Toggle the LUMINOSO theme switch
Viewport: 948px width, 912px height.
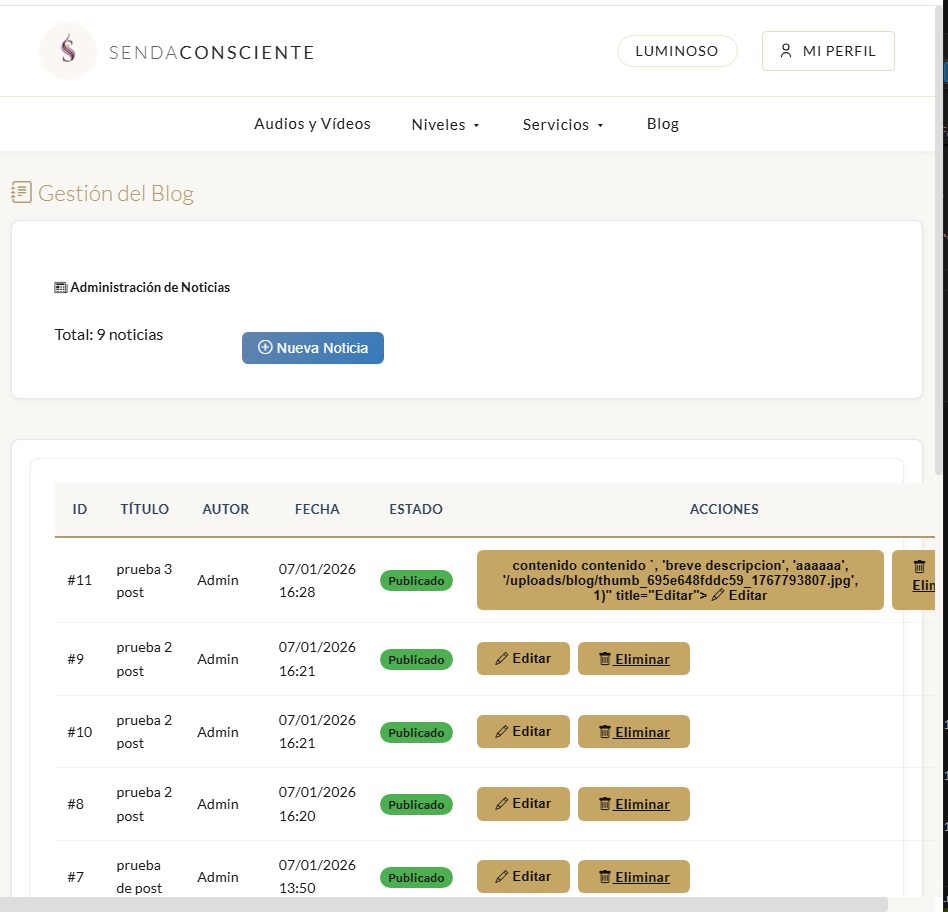pyautogui.click(x=676, y=51)
